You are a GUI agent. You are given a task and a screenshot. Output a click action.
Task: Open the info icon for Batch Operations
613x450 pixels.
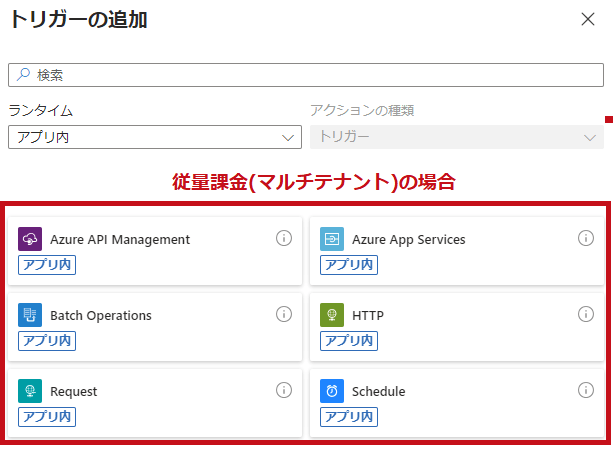[x=284, y=314]
